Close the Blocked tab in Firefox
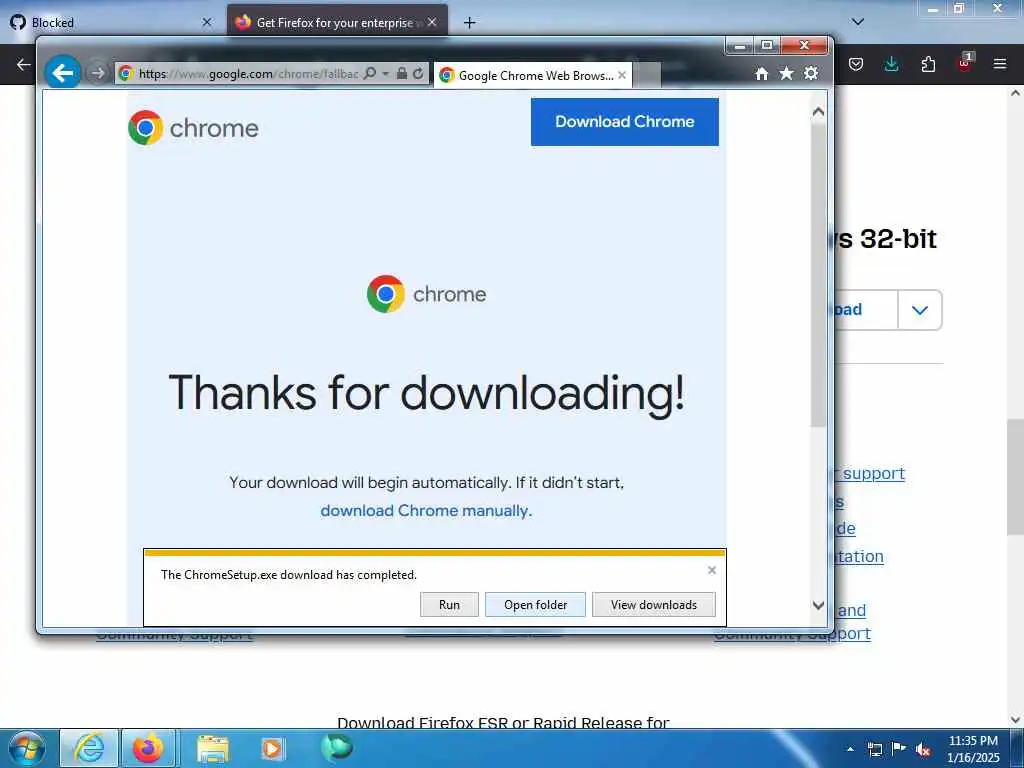Image resolution: width=1024 pixels, height=768 pixels. point(207,22)
